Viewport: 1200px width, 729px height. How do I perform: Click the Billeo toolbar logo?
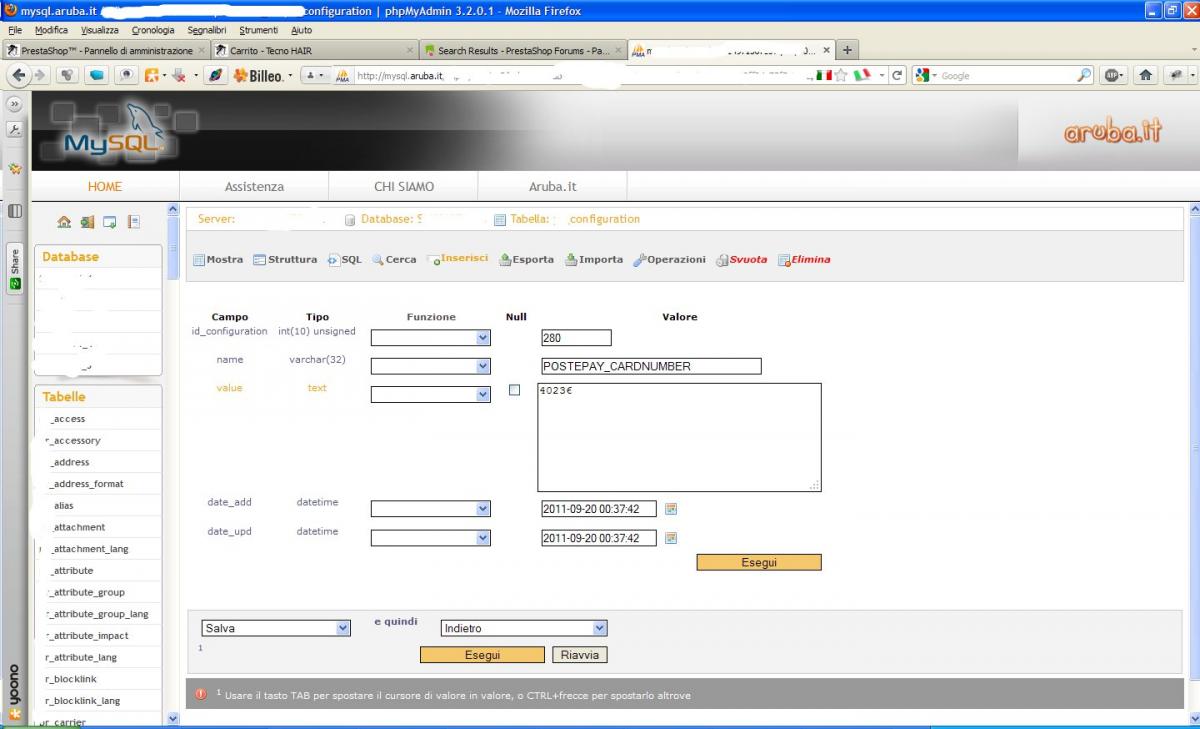[x=259, y=75]
